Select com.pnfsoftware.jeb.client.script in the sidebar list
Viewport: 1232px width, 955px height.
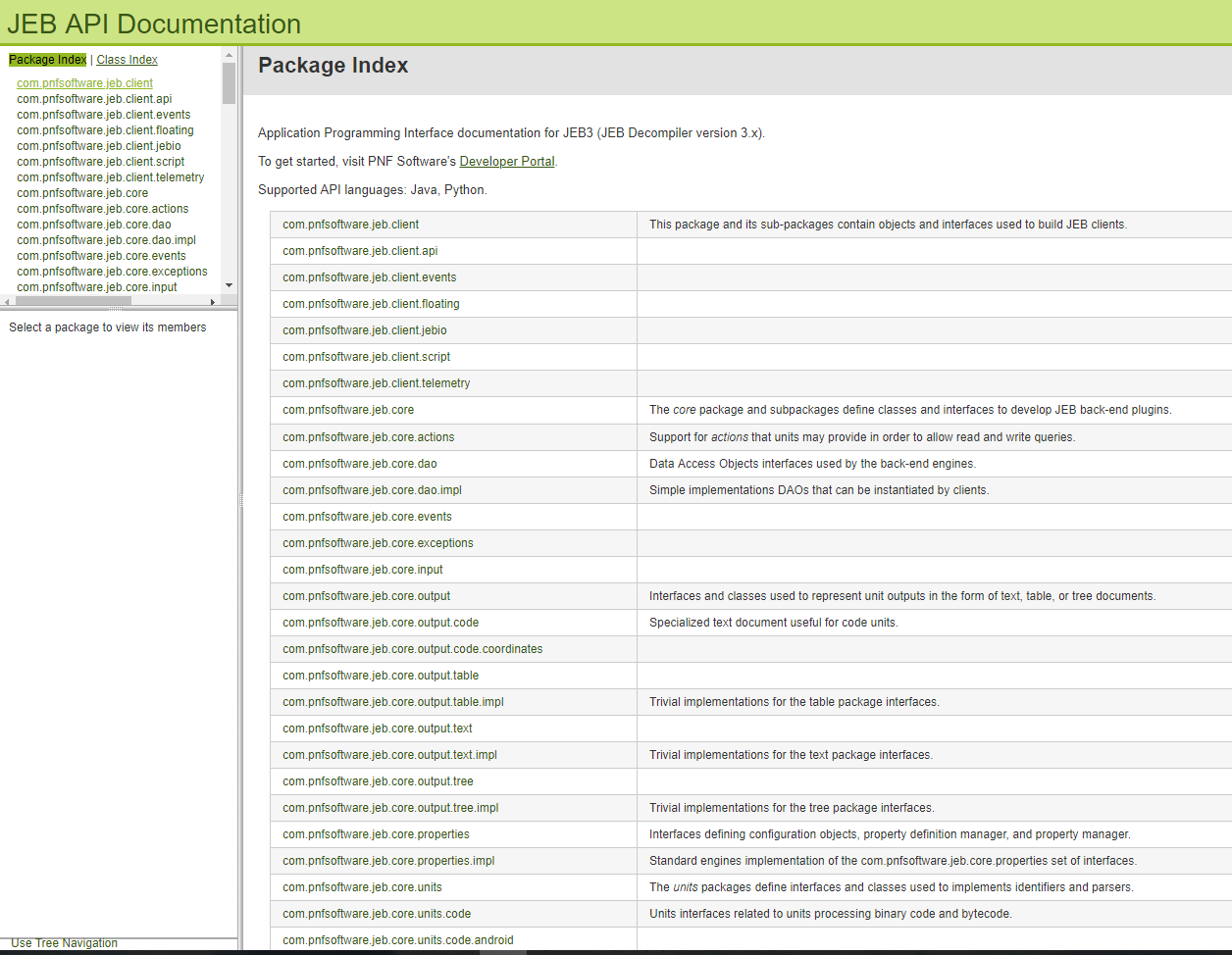[100, 162]
